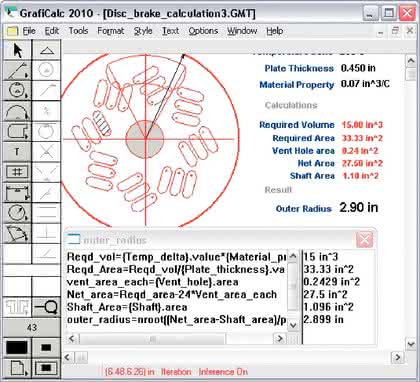Open the Options menu
This screenshot has height=382, width=420.
203,31
